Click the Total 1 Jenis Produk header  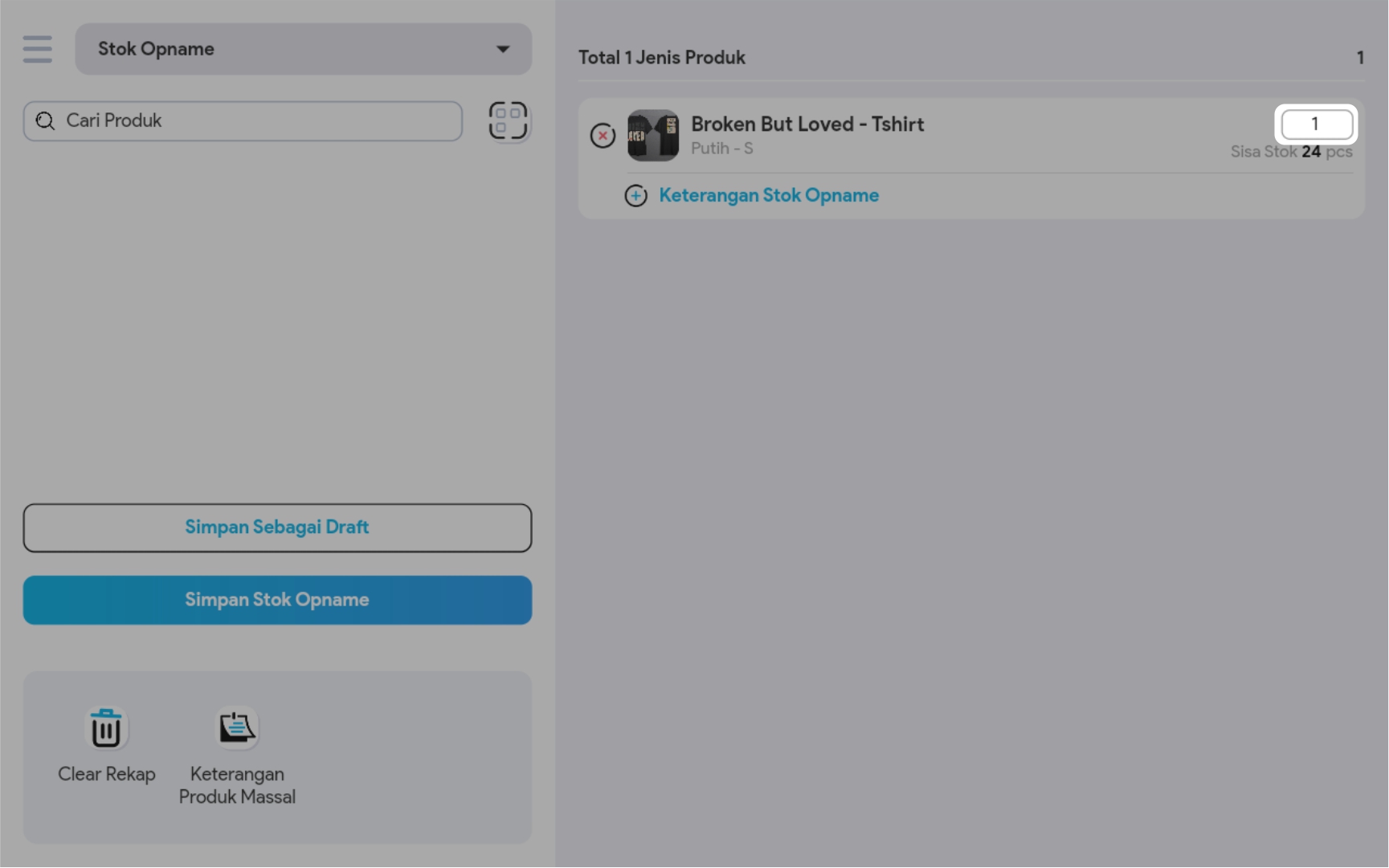click(662, 58)
